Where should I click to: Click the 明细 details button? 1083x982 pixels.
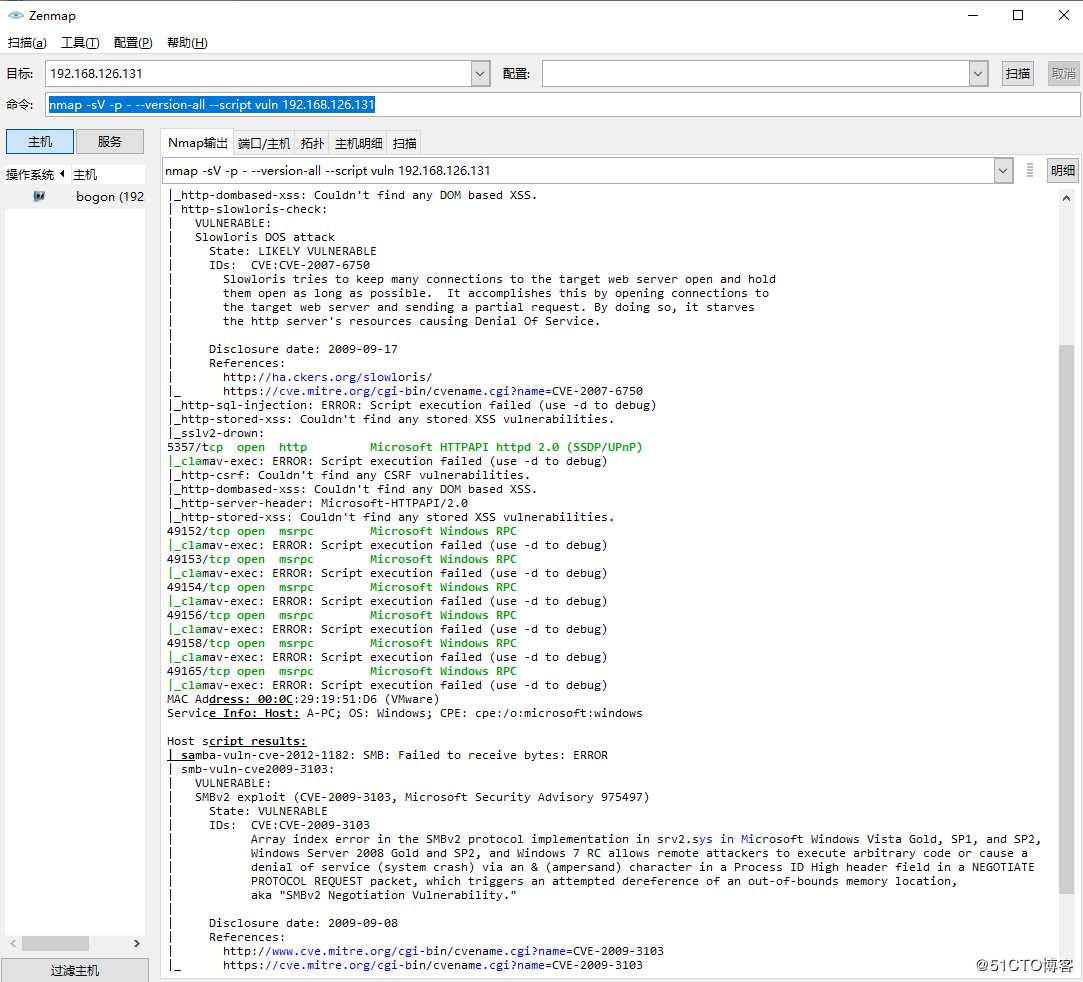pos(1062,171)
